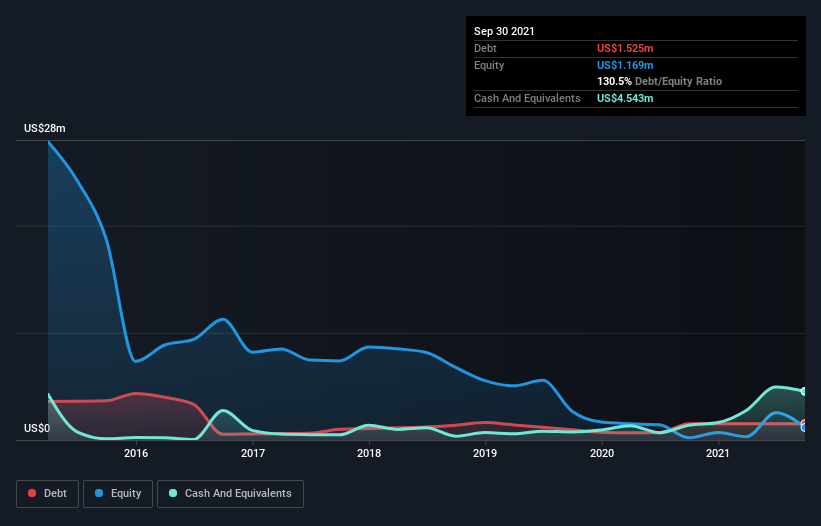Click Cash And Equivalents label in tooltip
The height and width of the screenshot is (526, 821).
[527, 98]
